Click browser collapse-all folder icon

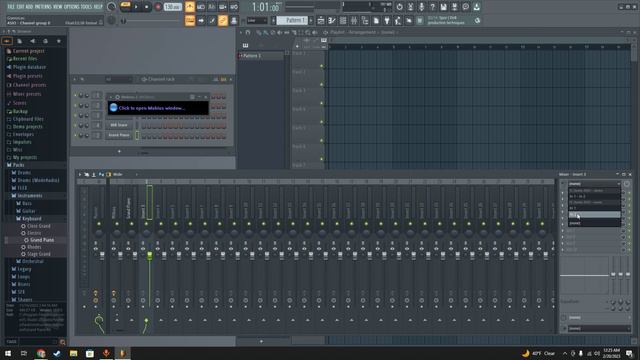[7, 41]
